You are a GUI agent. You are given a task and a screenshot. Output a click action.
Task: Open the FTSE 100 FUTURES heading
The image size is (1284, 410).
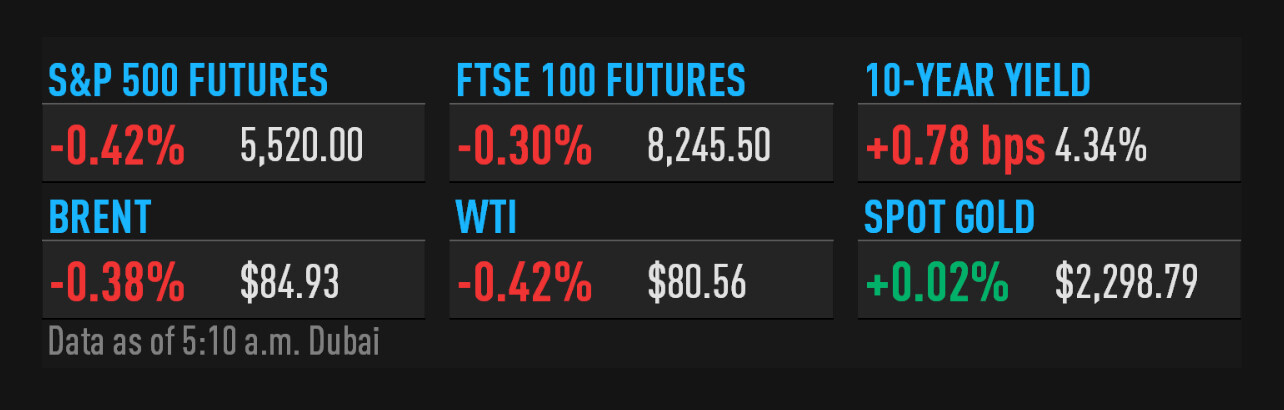[601, 81]
